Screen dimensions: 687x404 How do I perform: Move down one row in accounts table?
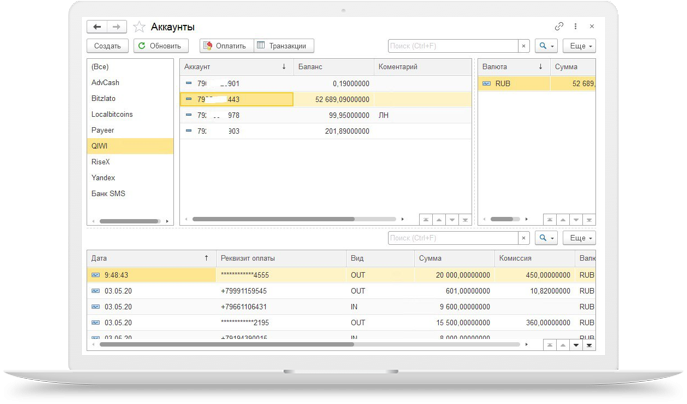(452, 220)
